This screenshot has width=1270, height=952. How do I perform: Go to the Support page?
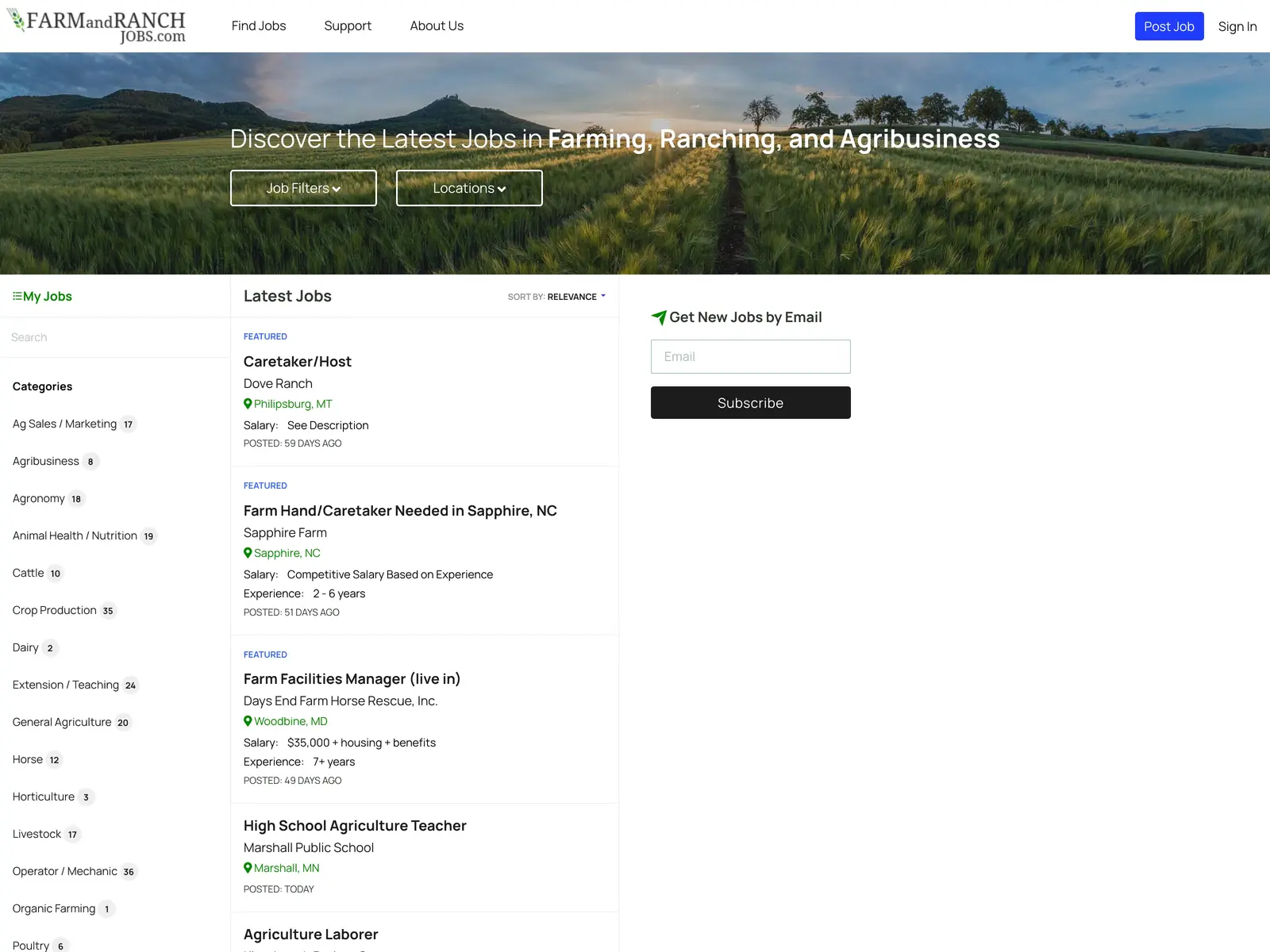coord(348,26)
